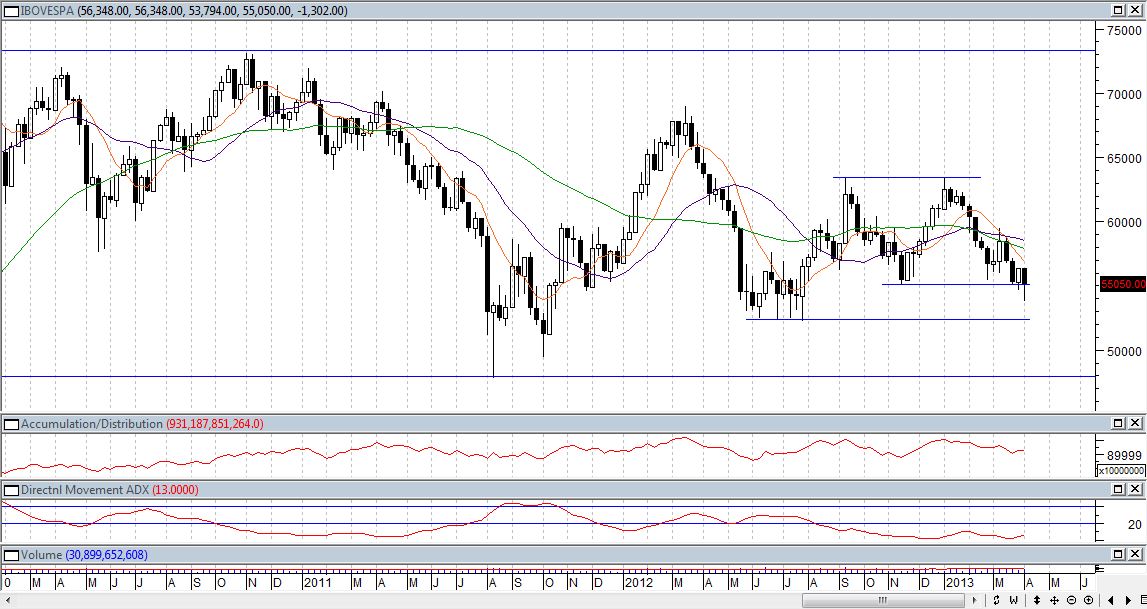Click the vertical stretch arrows icon
The image size is (1147, 609).
[x=1037, y=600]
